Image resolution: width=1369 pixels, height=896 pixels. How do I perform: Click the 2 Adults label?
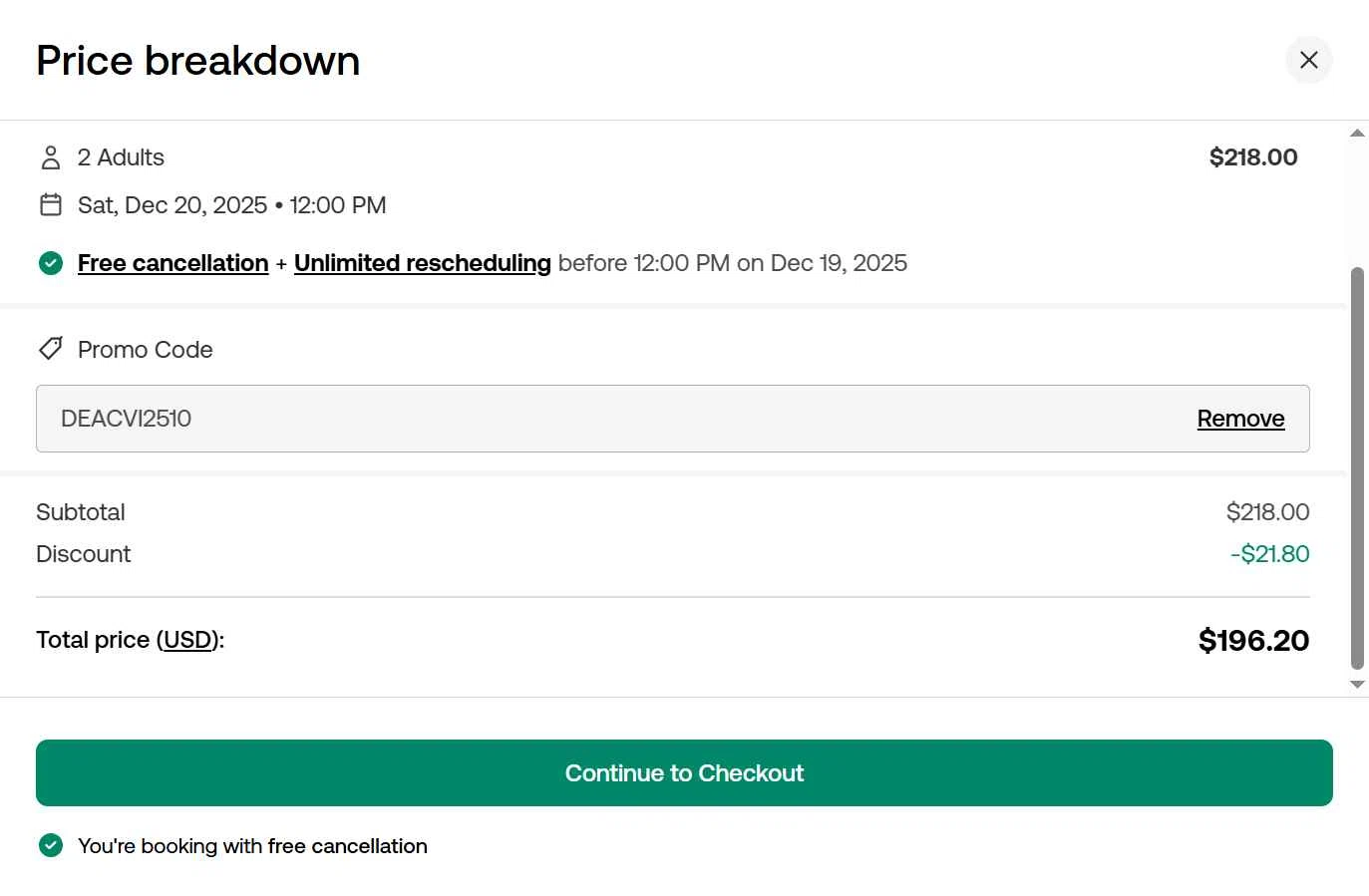click(x=121, y=157)
